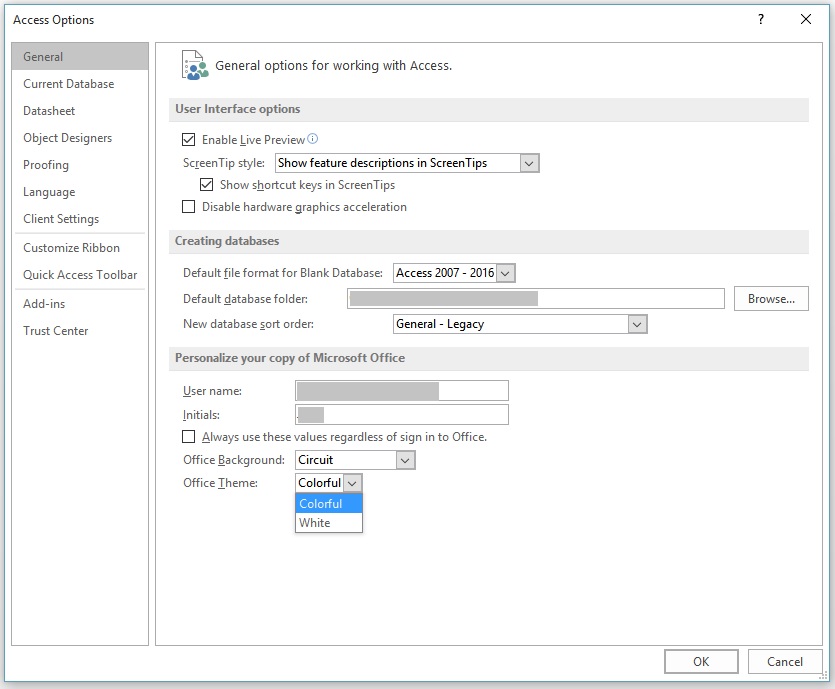Enable Disable hardware graphics acceleration

tap(189, 207)
